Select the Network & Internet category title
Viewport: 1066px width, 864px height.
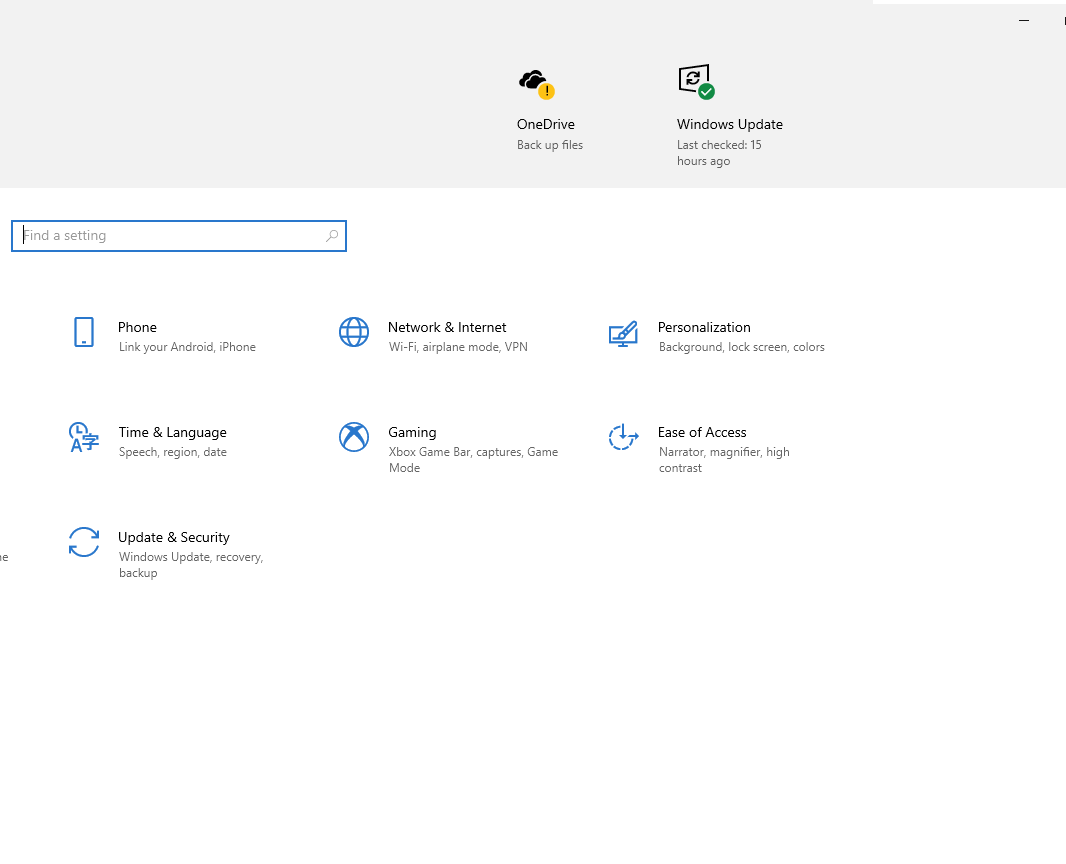447,327
